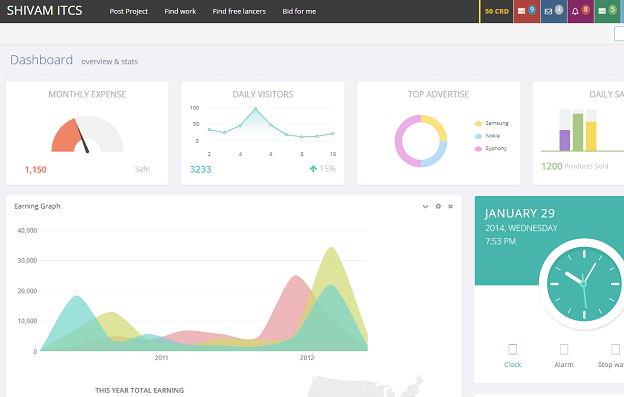This screenshot has height=397, width=624.
Task: Close the Earning Graph panel
Action: click(x=450, y=206)
